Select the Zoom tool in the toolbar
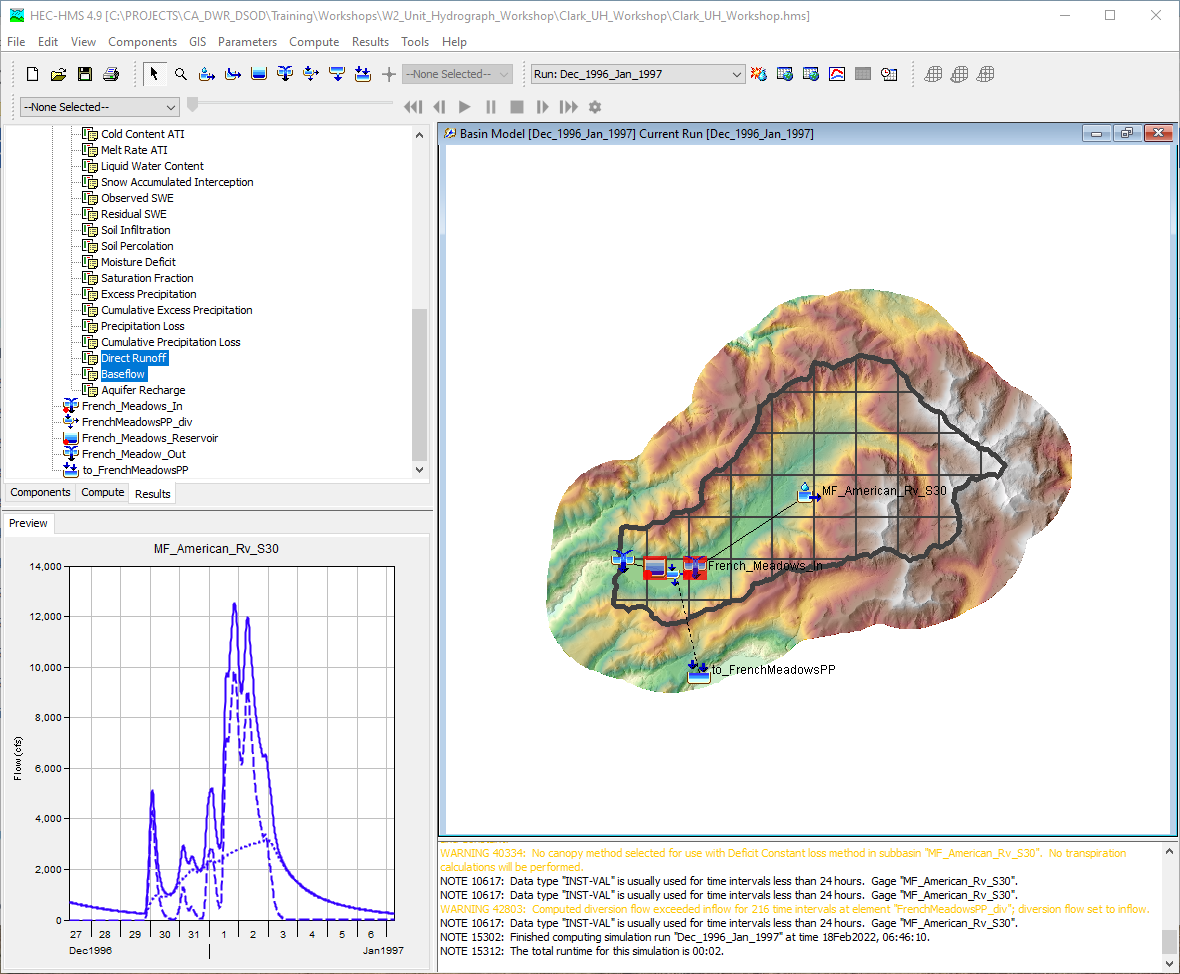 [x=181, y=73]
